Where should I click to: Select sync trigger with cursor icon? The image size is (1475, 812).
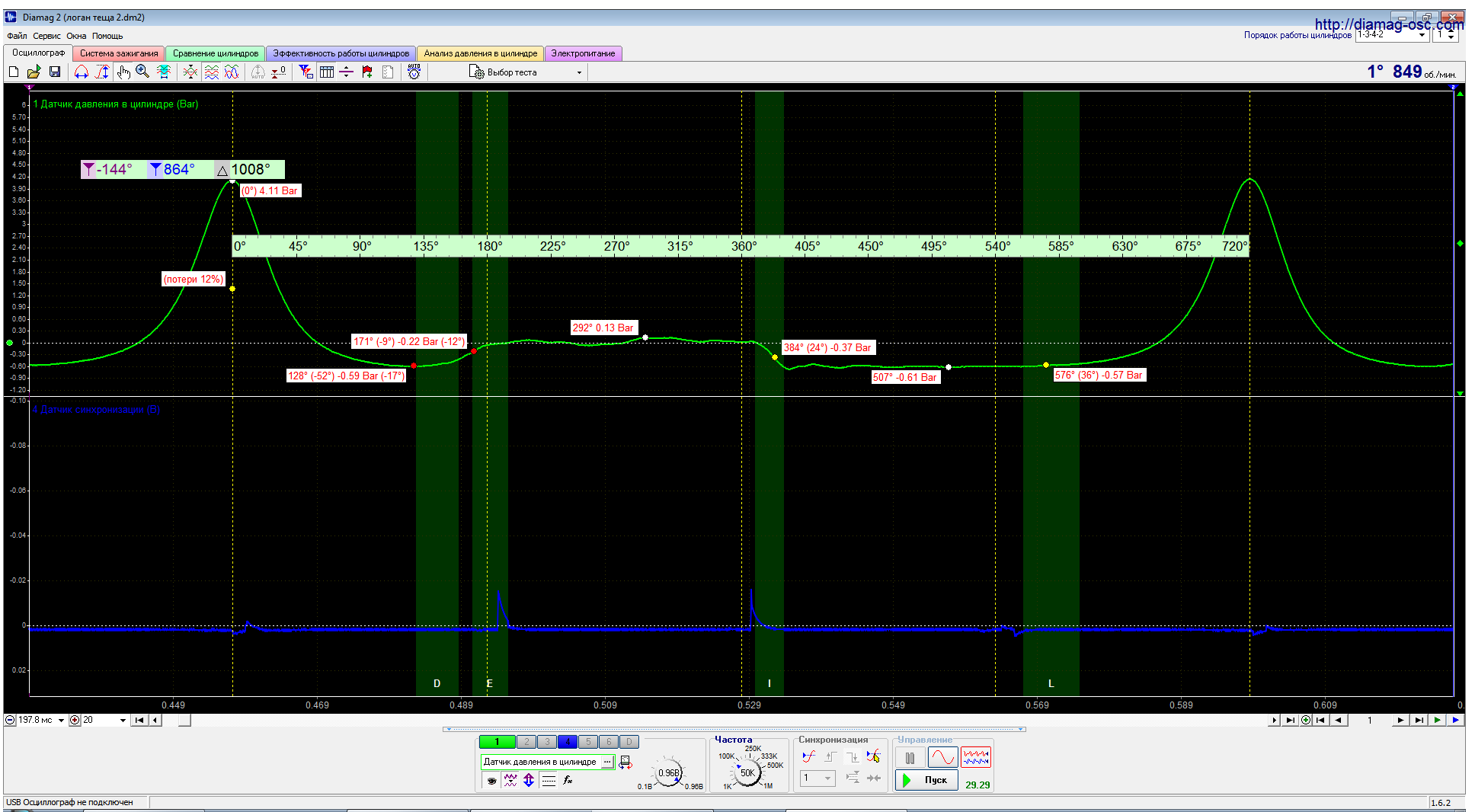(x=873, y=756)
